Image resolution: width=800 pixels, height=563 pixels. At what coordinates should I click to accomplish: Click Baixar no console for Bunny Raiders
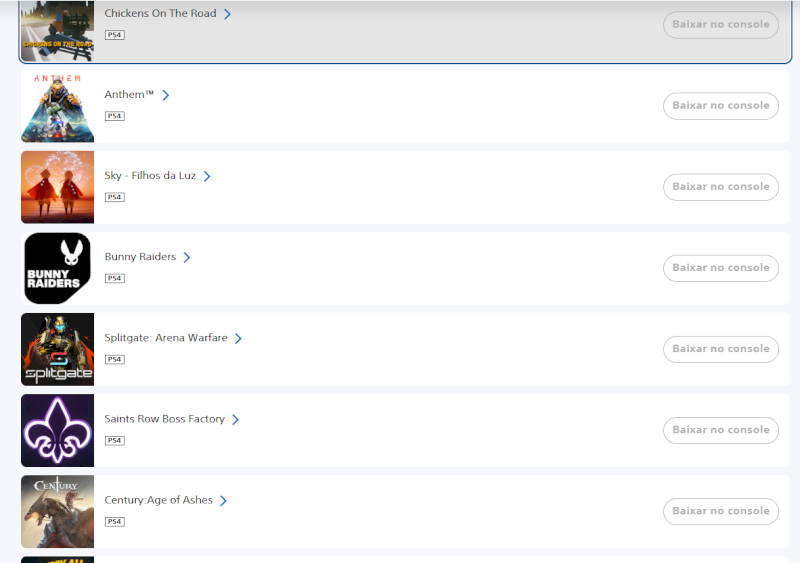tap(721, 268)
